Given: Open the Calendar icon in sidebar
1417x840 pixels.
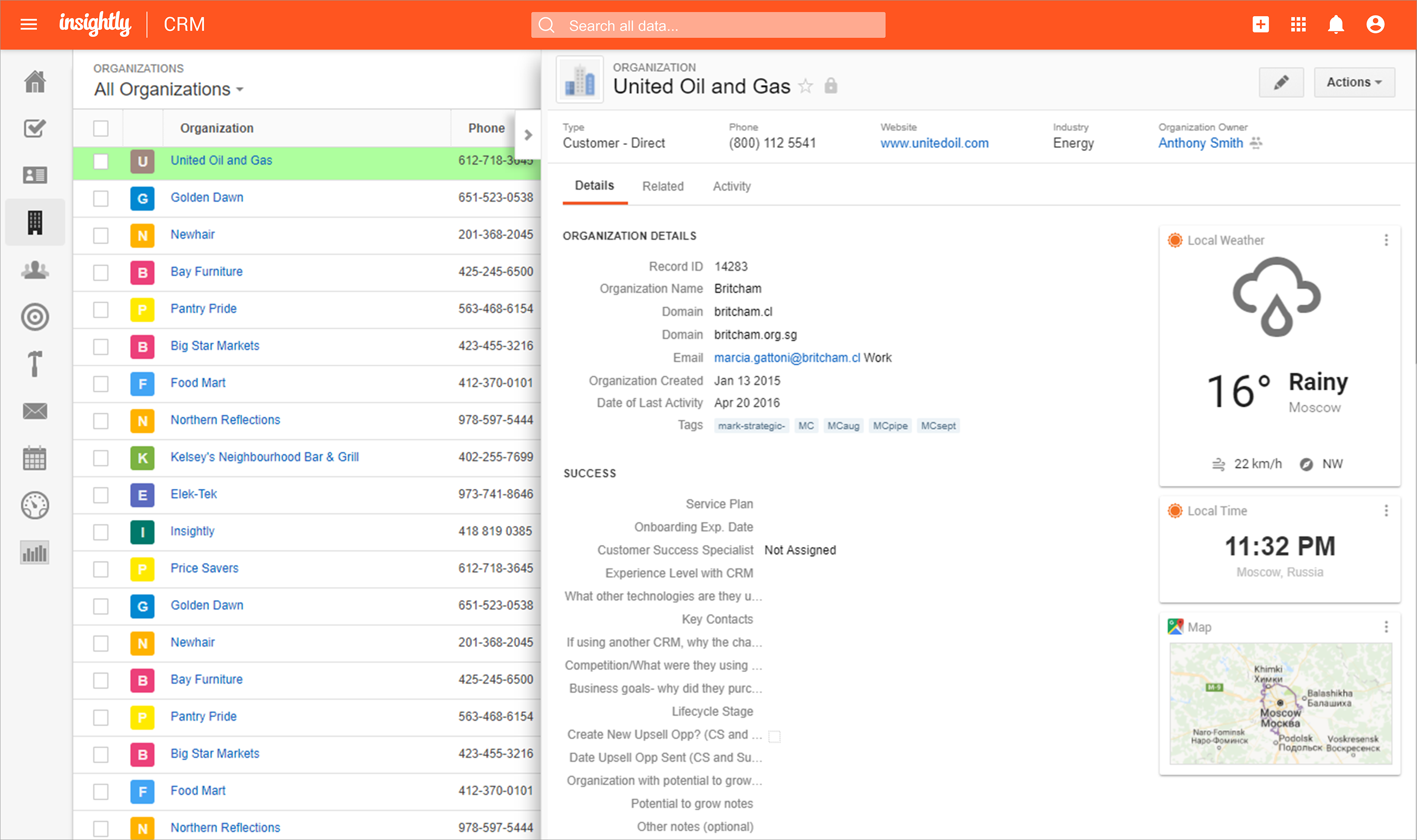Looking at the screenshot, I should [35, 459].
